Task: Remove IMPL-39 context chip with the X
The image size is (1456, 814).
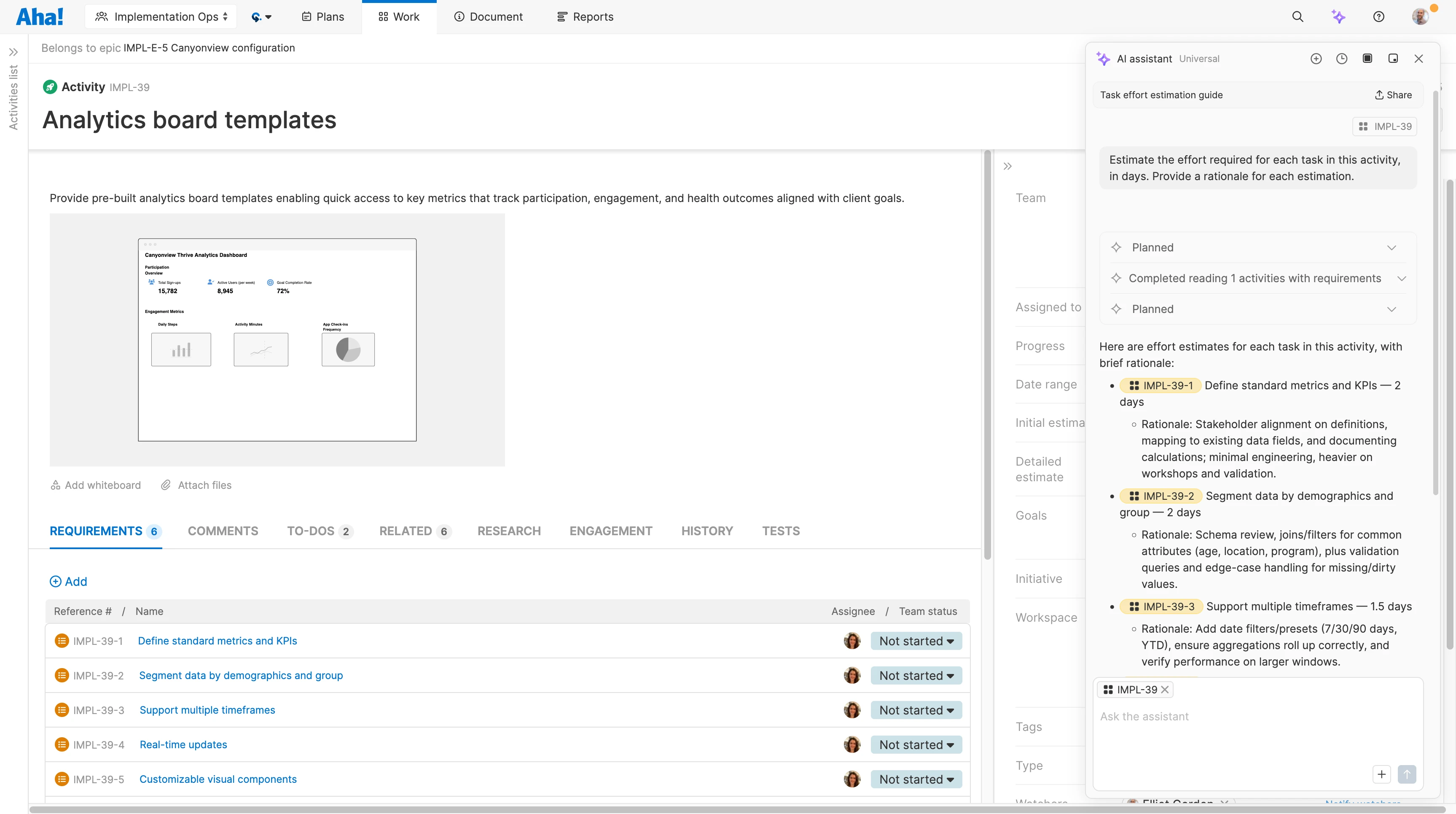Action: click(x=1166, y=689)
